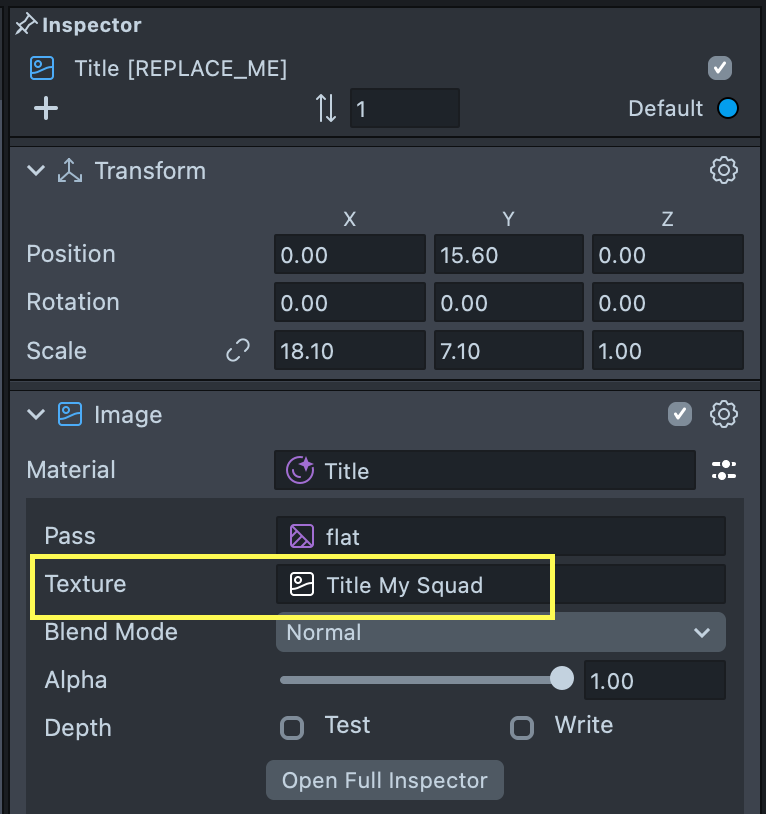Disable the Title [REPLACE_ME] object checkbox
The width and height of the screenshot is (766, 814).
720,68
